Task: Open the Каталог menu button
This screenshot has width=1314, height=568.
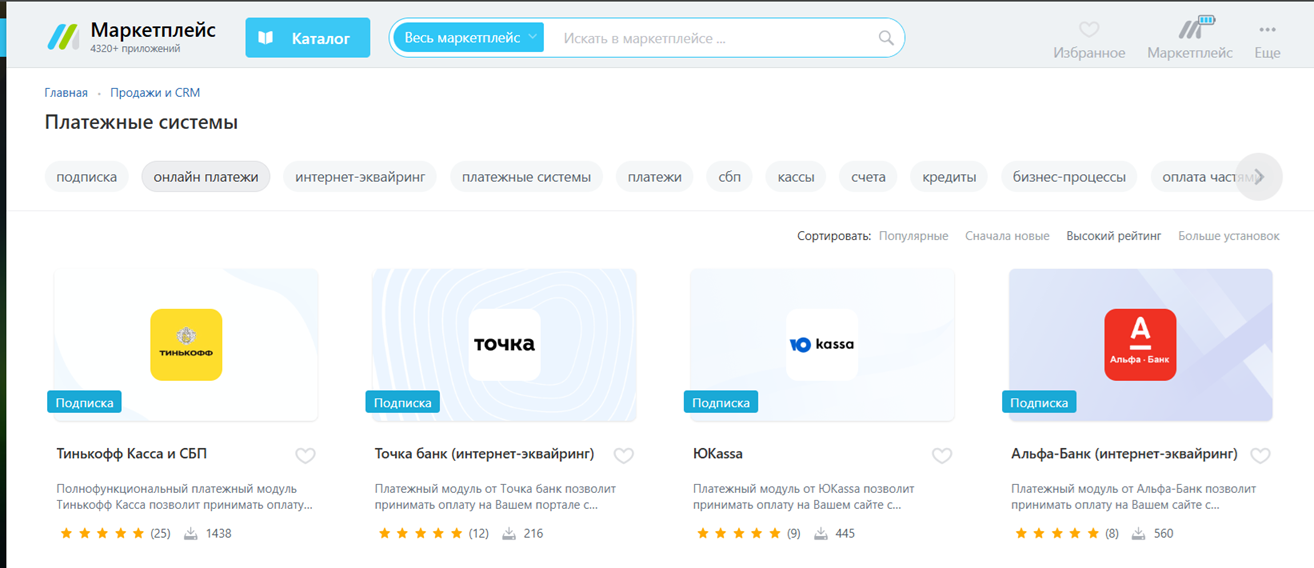Action: [x=307, y=38]
